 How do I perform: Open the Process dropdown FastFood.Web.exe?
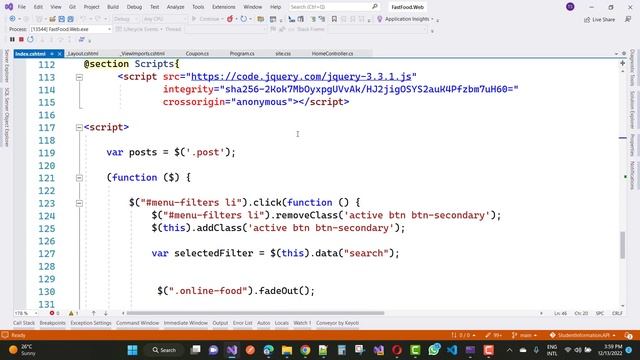(x=71, y=29)
